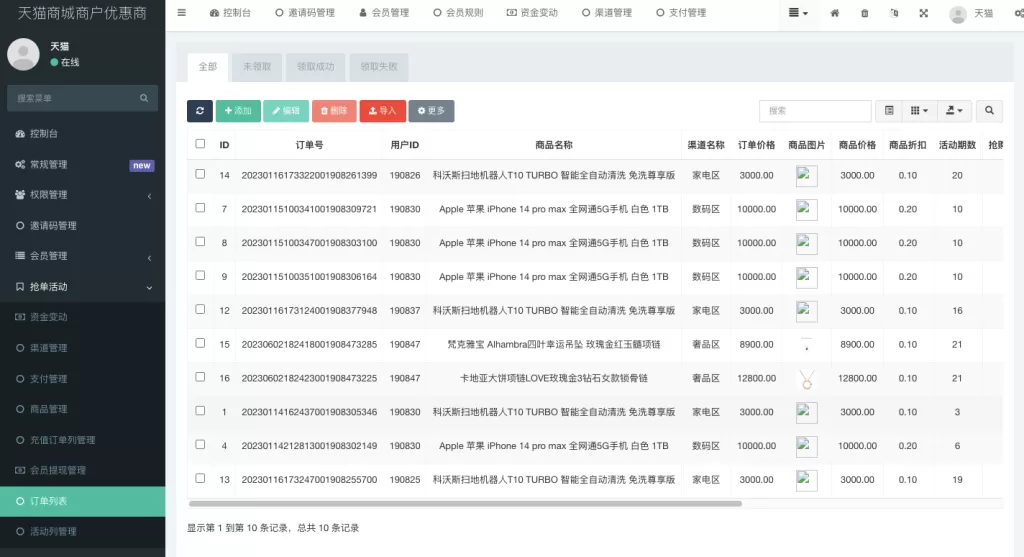Check the row with ID 16

[x=200, y=377]
